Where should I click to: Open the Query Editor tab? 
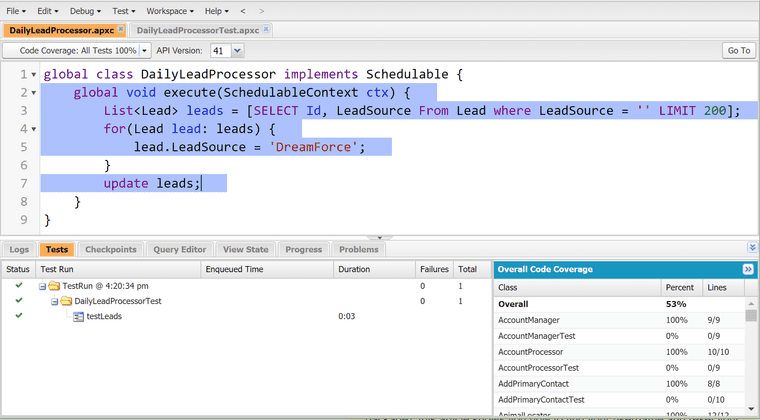tap(180, 249)
